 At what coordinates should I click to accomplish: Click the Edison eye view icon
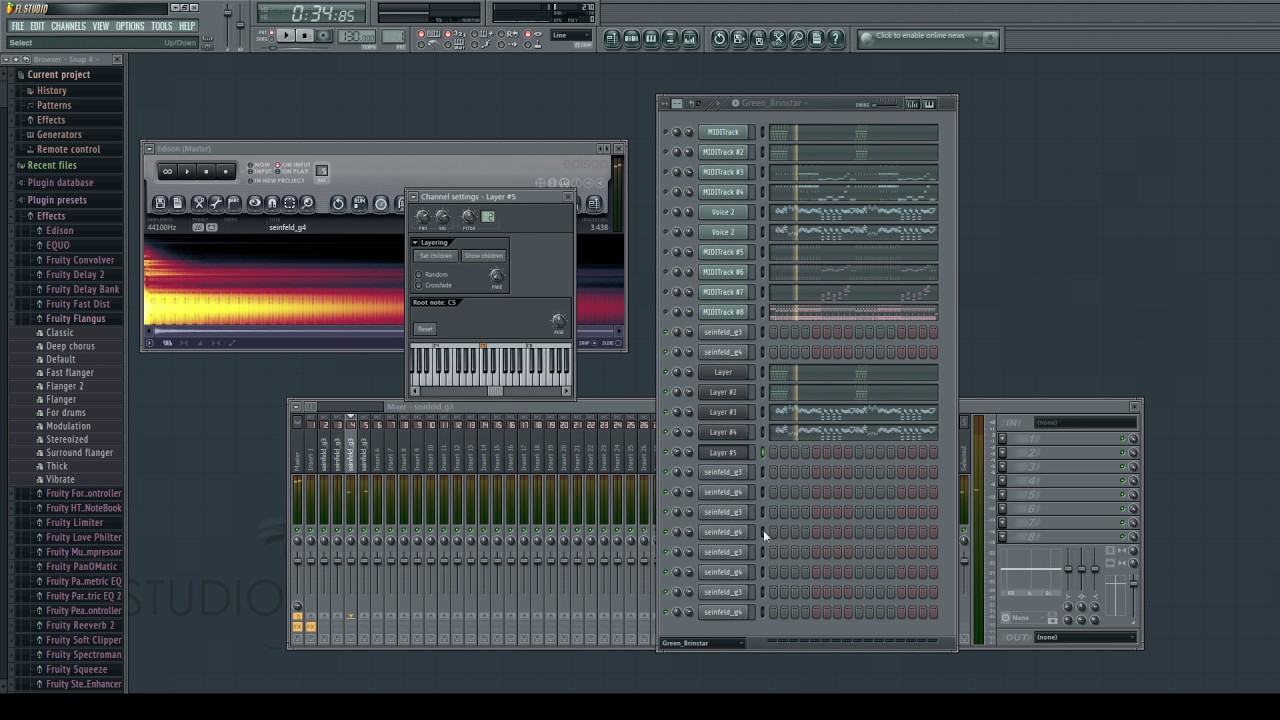point(254,203)
